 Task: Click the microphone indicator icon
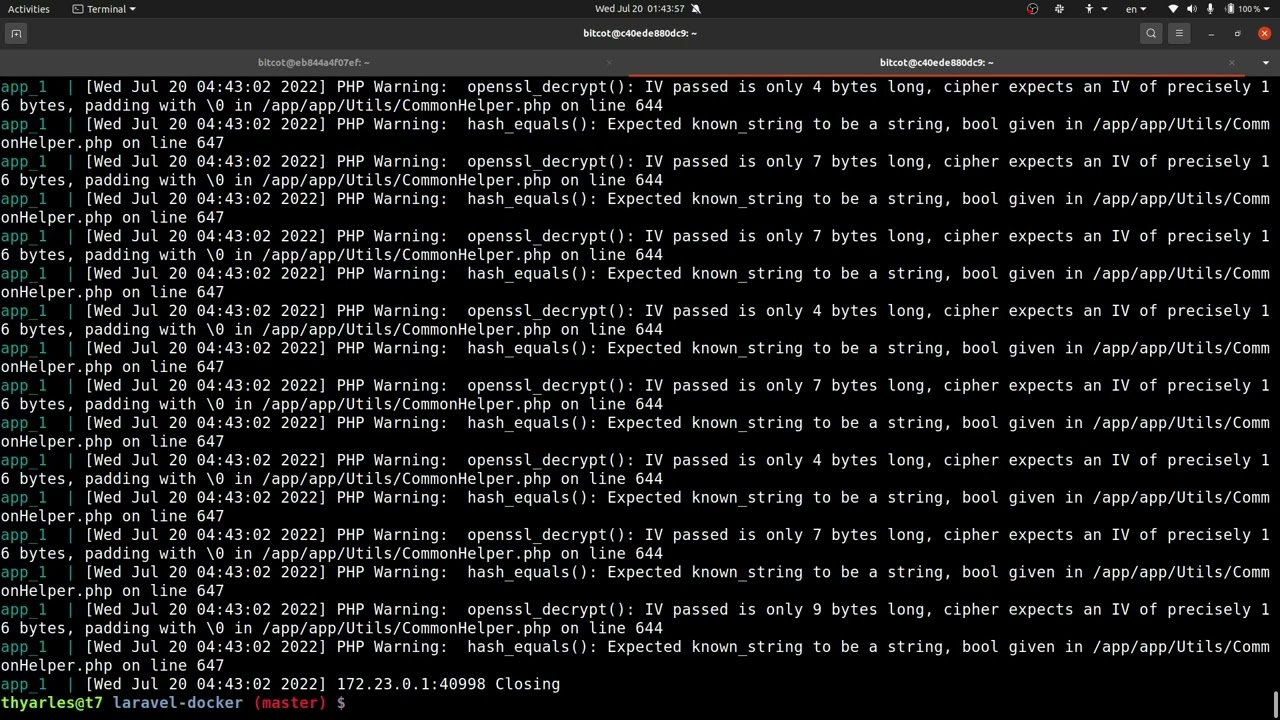pyautogui.click(x=1210, y=9)
